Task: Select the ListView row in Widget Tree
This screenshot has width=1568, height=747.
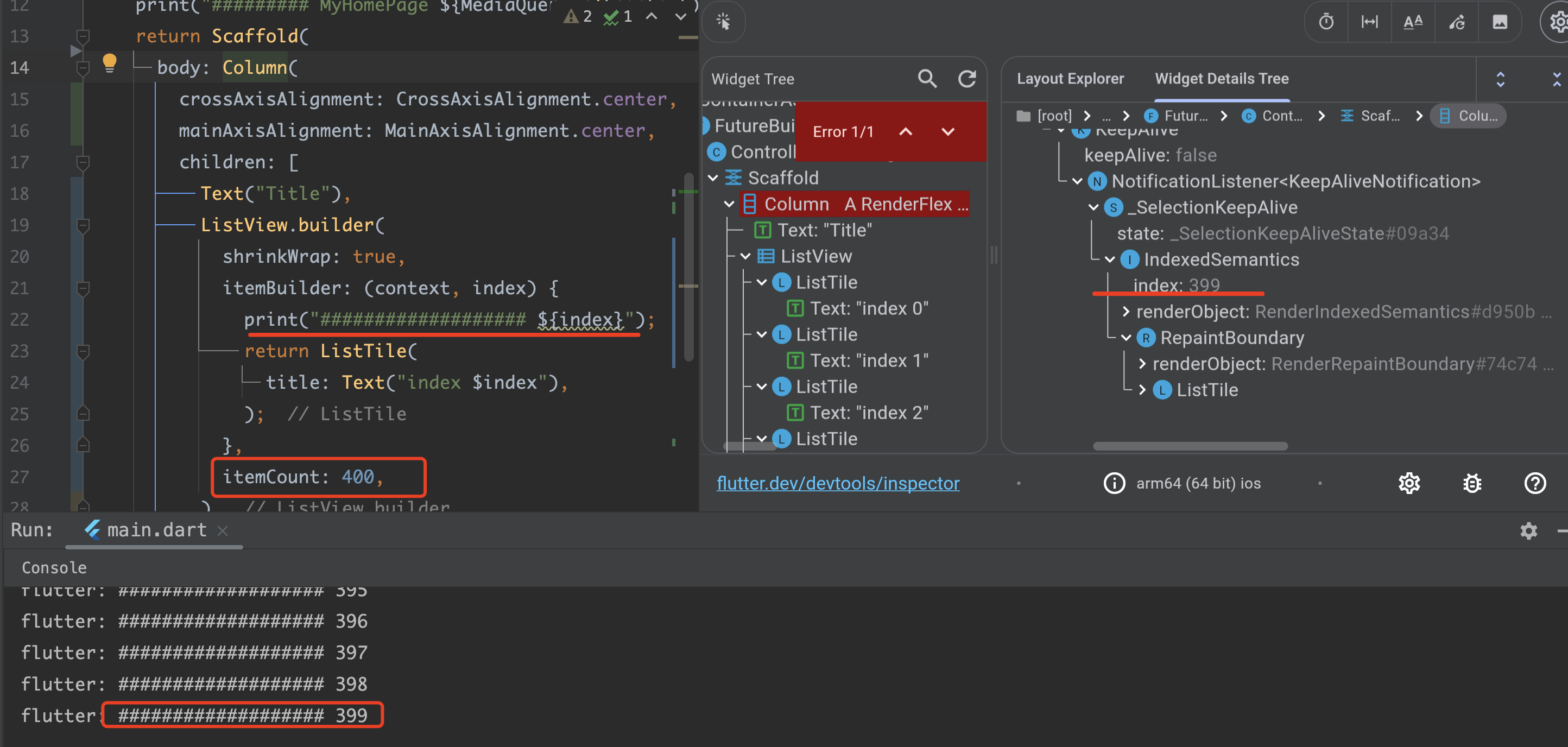Action: (x=804, y=256)
